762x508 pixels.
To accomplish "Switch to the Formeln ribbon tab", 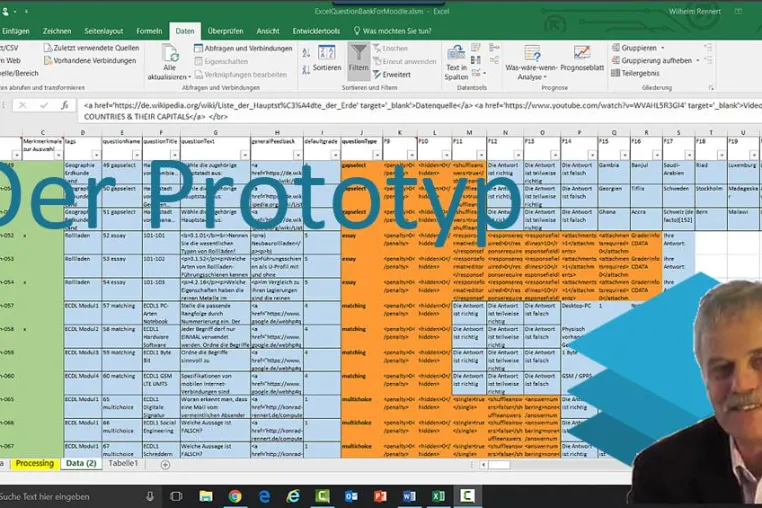I will pyautogui.click(x=149, y=31).
